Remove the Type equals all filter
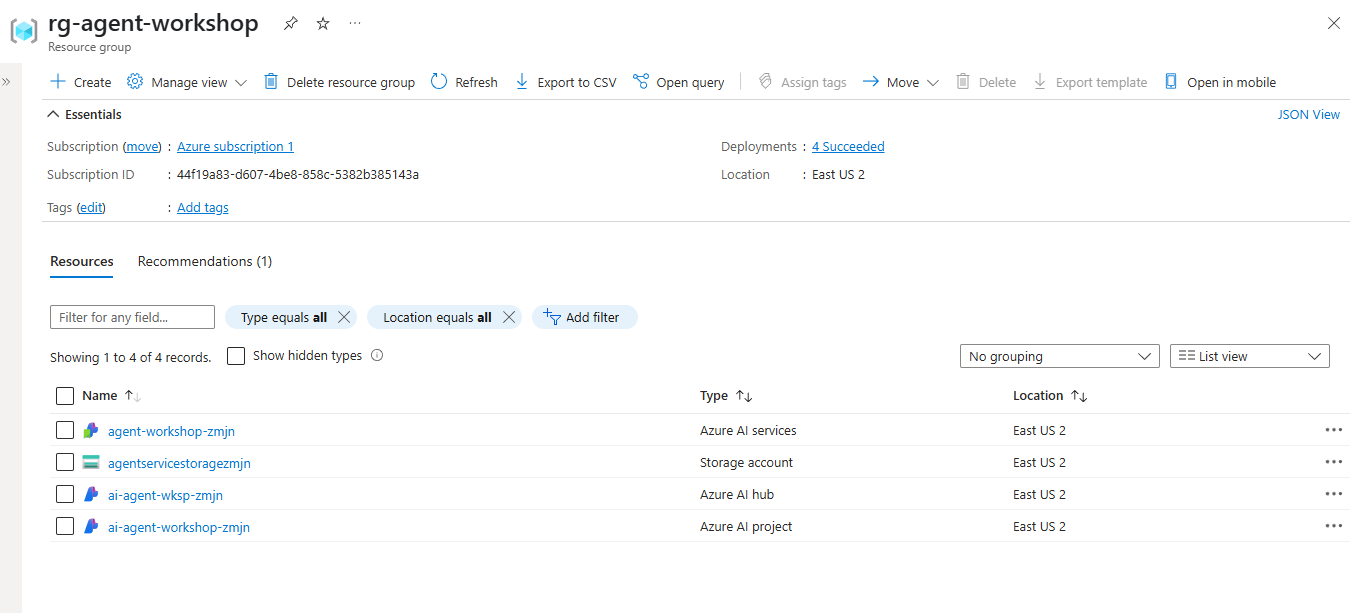1363x613 pixels. click(x=344, y=317)
